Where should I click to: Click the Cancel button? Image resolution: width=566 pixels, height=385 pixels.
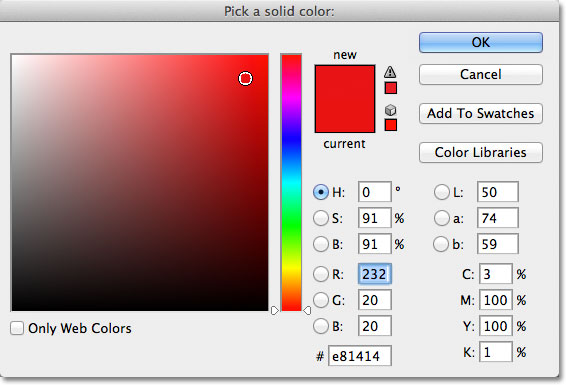coord(481,74)
